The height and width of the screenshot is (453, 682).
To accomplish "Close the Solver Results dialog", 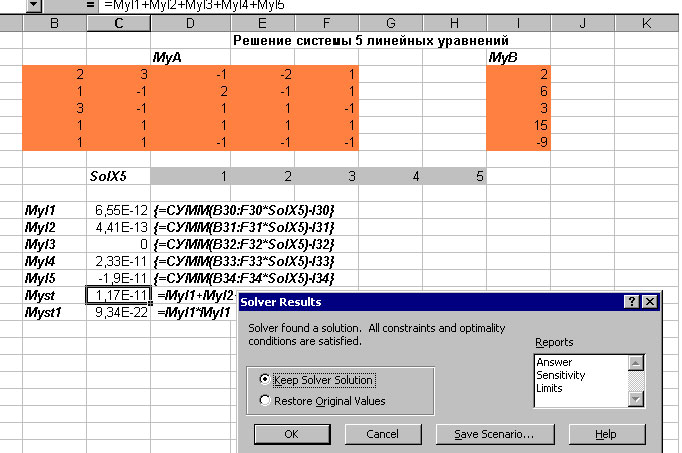I will pyautogui.click(x=649, y=302).
